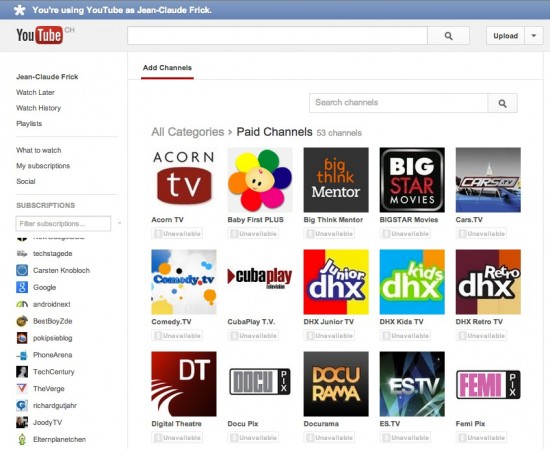Screen dimensions: 550x449
Task: Open the Acorn TV channel thumbnail
Action: coord(184,180)
